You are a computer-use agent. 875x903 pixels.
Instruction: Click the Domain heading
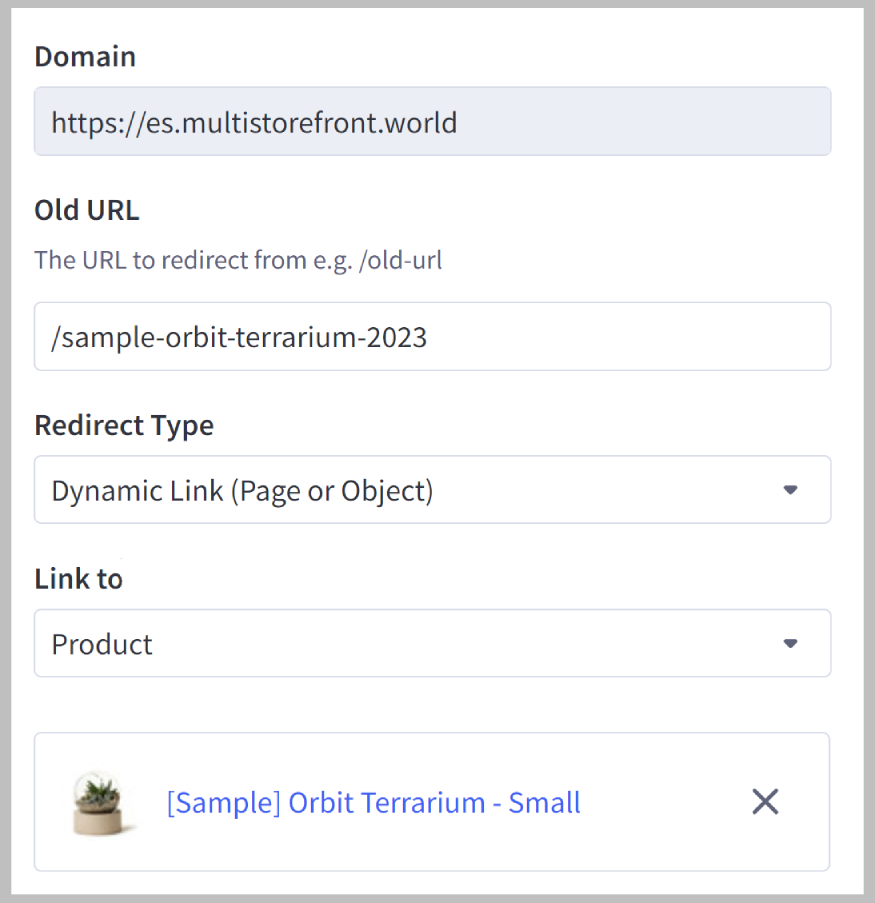(85, 57)
